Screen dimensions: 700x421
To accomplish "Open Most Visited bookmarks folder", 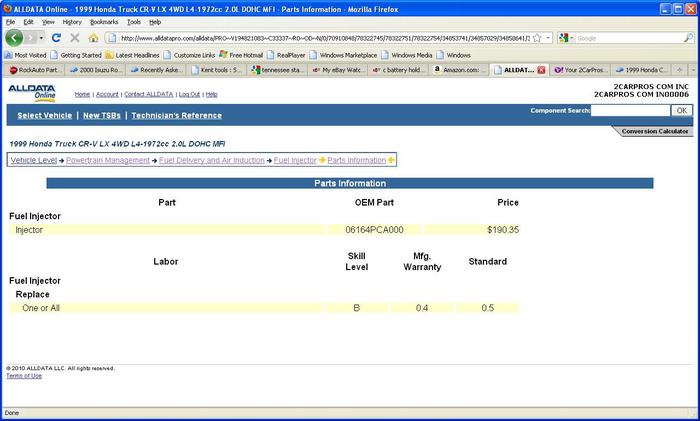I will (25, 55).
